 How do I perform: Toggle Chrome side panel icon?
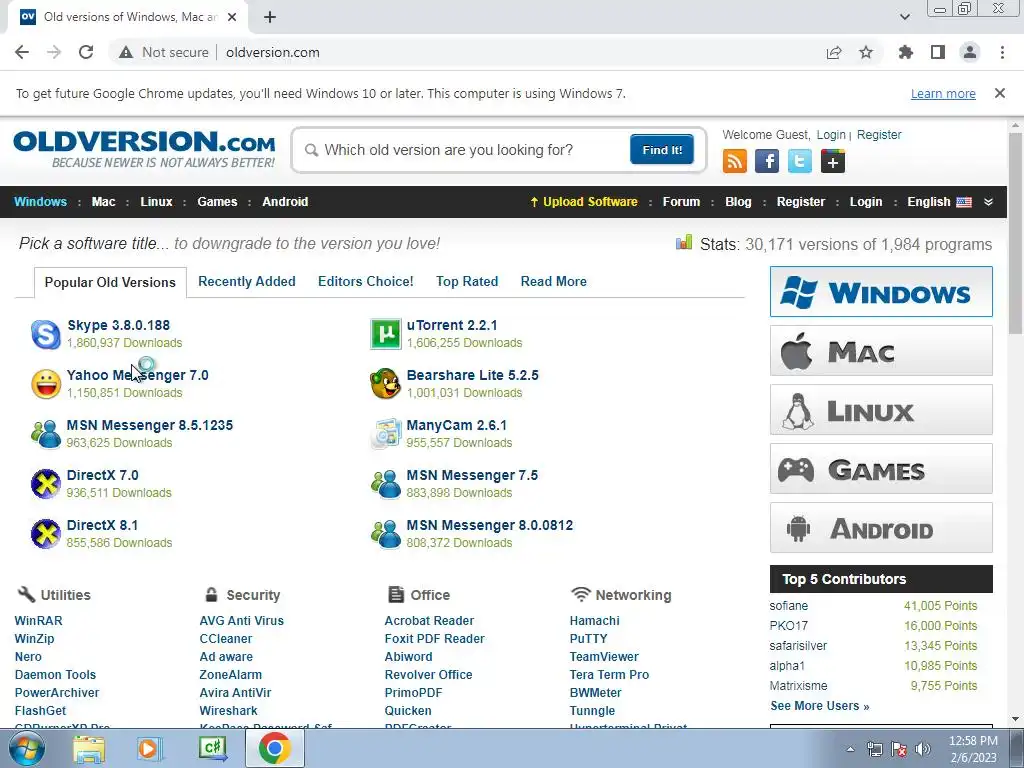[938, 52]
